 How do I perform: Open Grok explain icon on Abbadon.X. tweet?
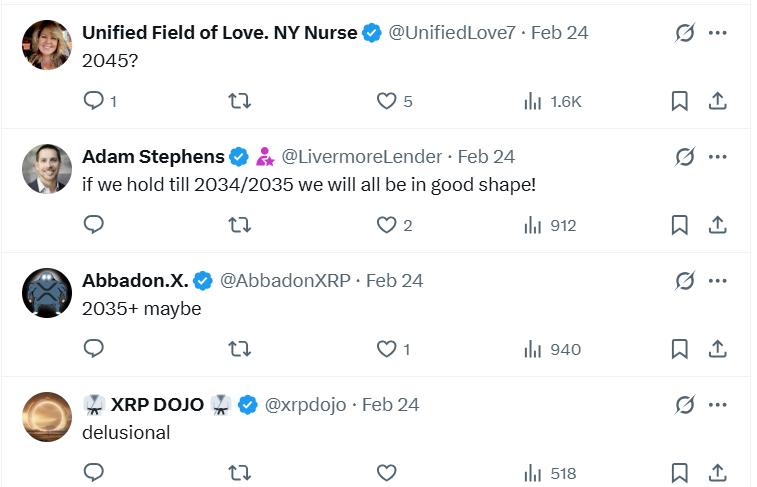tap(685, 281)
